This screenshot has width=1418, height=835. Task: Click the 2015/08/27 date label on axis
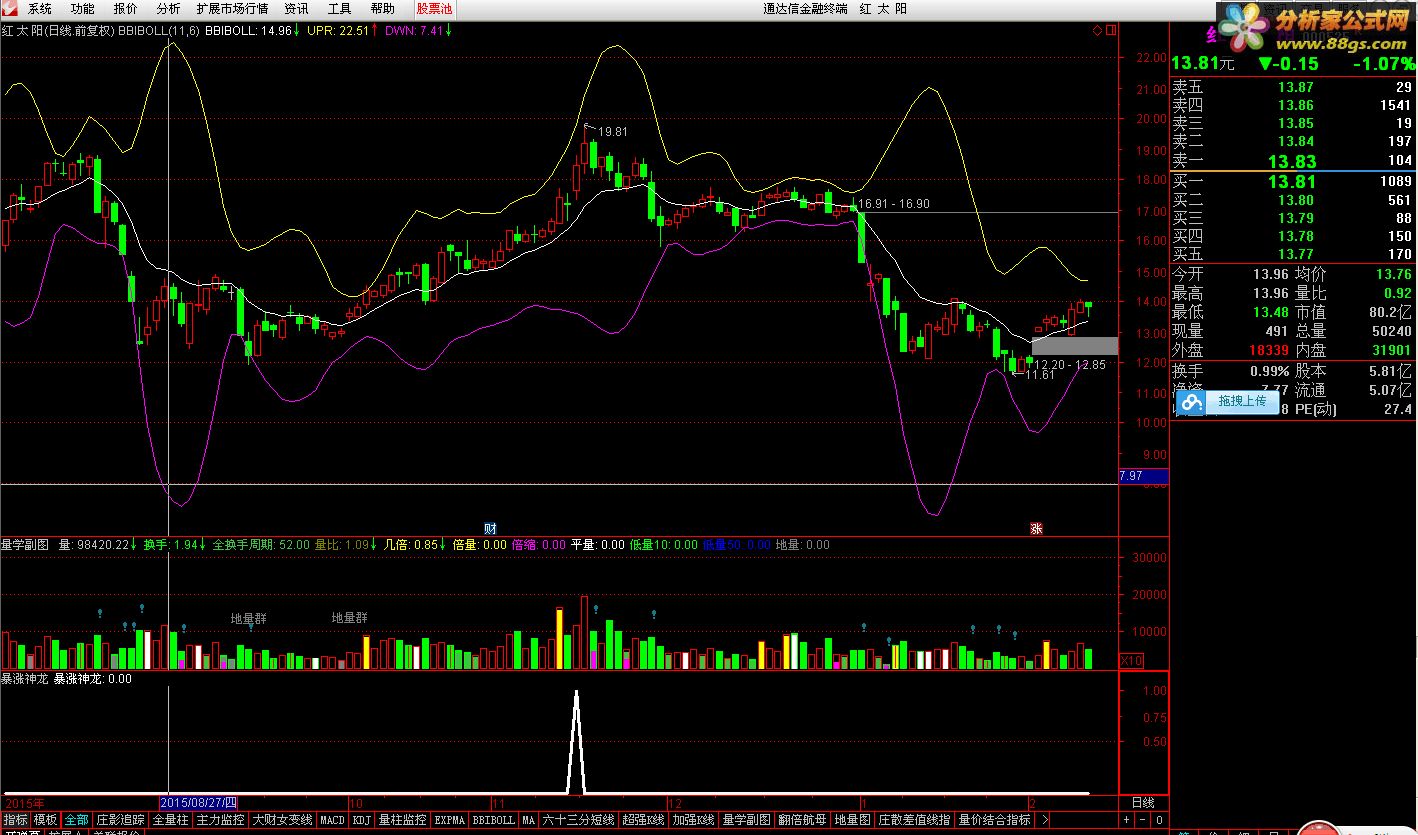(x=199, y=803)
